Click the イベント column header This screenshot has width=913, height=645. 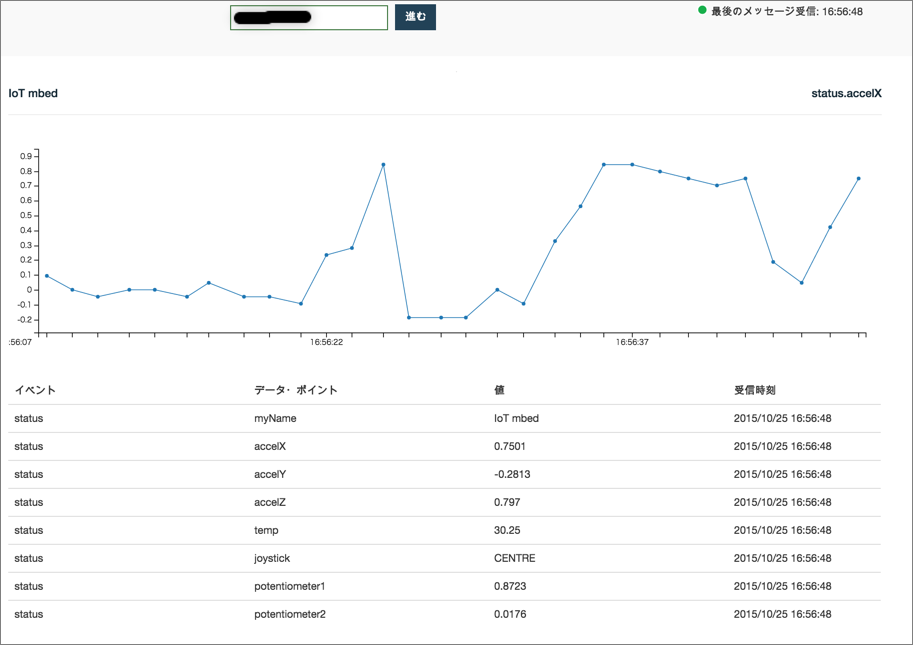[35, 390]
